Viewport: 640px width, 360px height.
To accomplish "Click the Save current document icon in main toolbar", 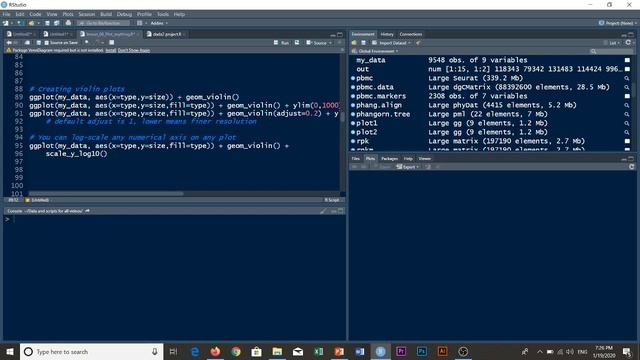I will (x=47, y=23).
